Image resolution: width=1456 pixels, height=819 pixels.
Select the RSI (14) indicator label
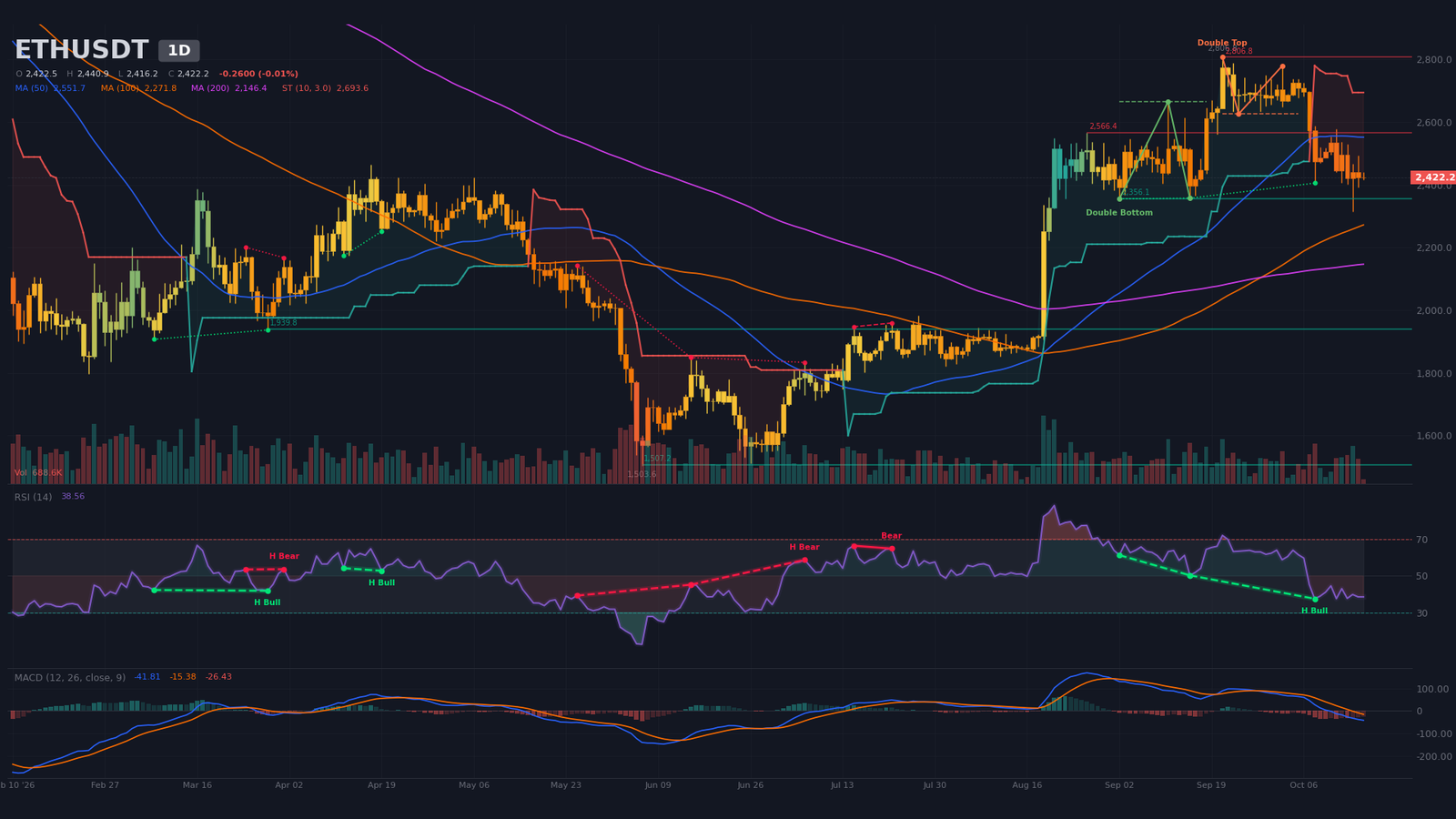pyautogui.click(x=33, y=497)
